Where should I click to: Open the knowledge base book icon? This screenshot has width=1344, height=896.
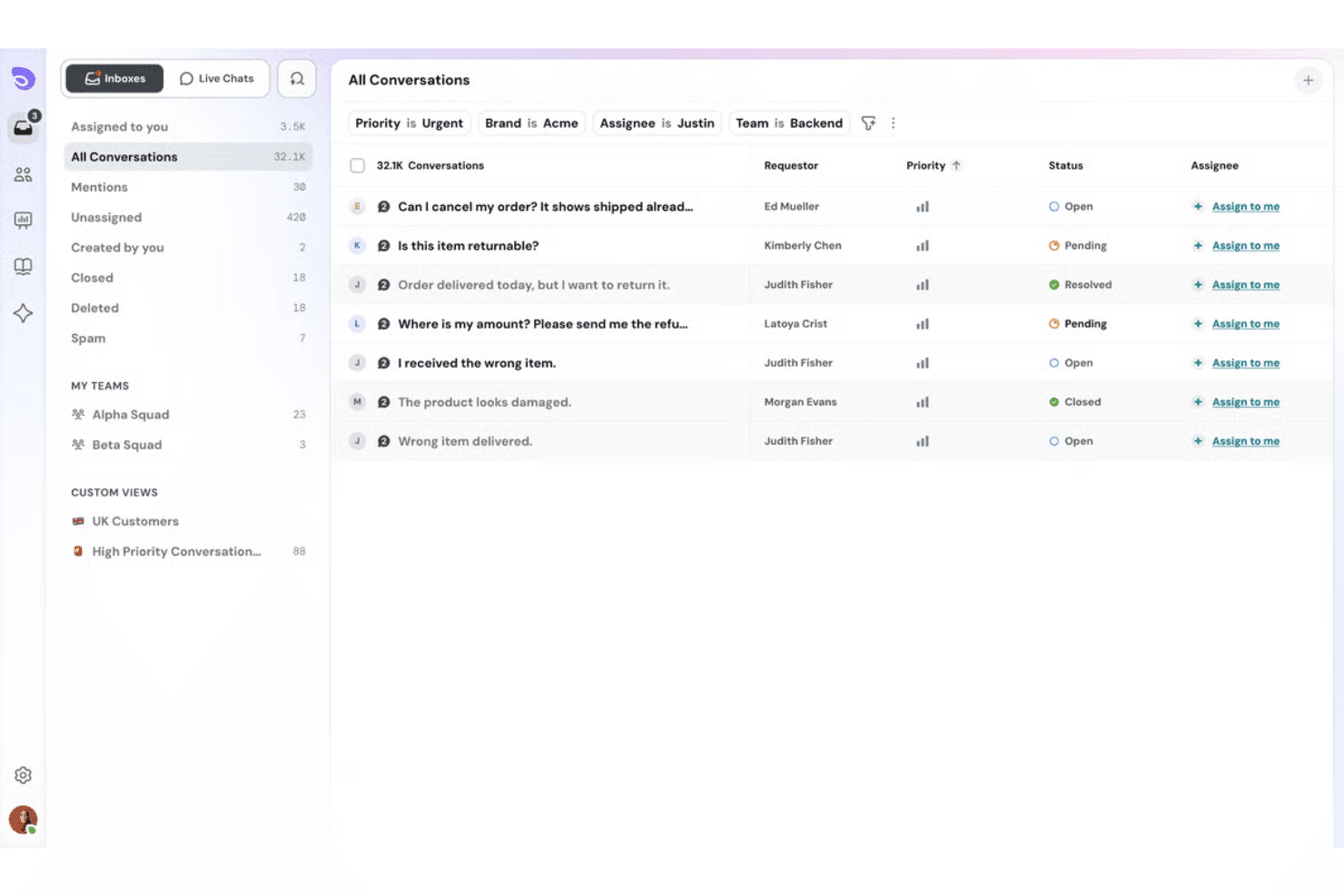pyautogui.click(x=24, y=266)
